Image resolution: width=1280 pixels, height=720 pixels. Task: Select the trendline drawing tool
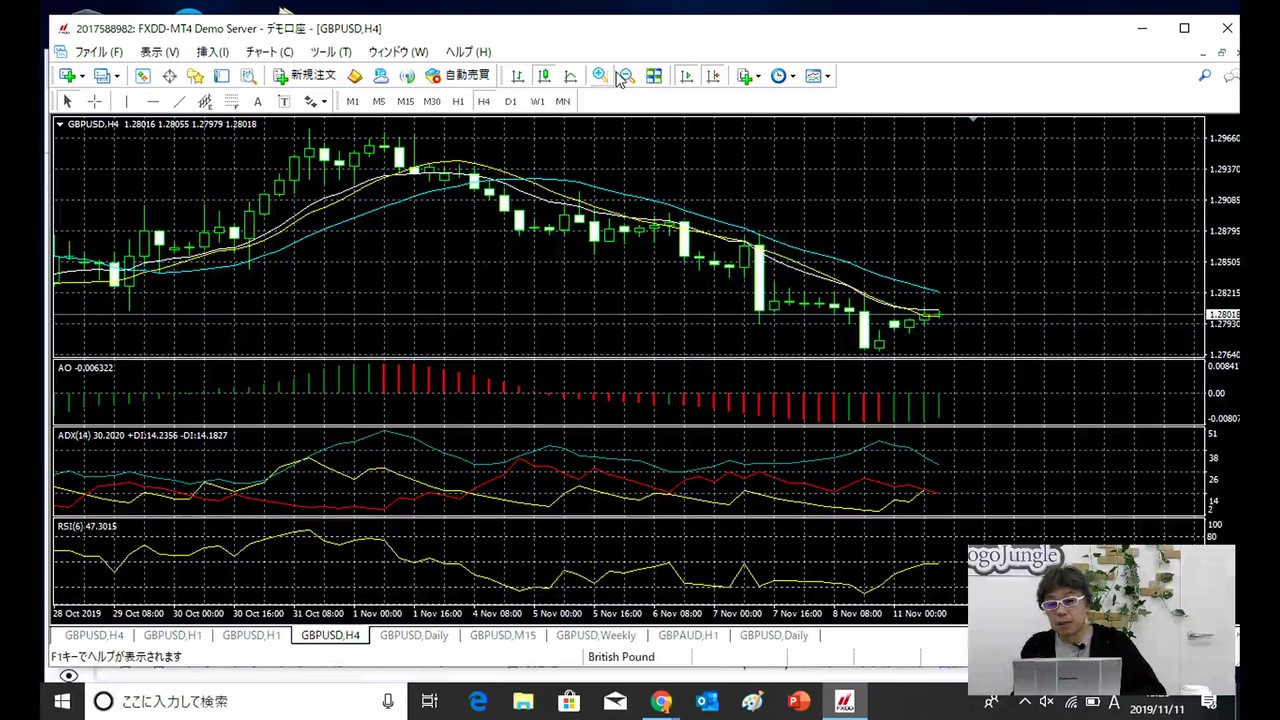tap(179, 101)
